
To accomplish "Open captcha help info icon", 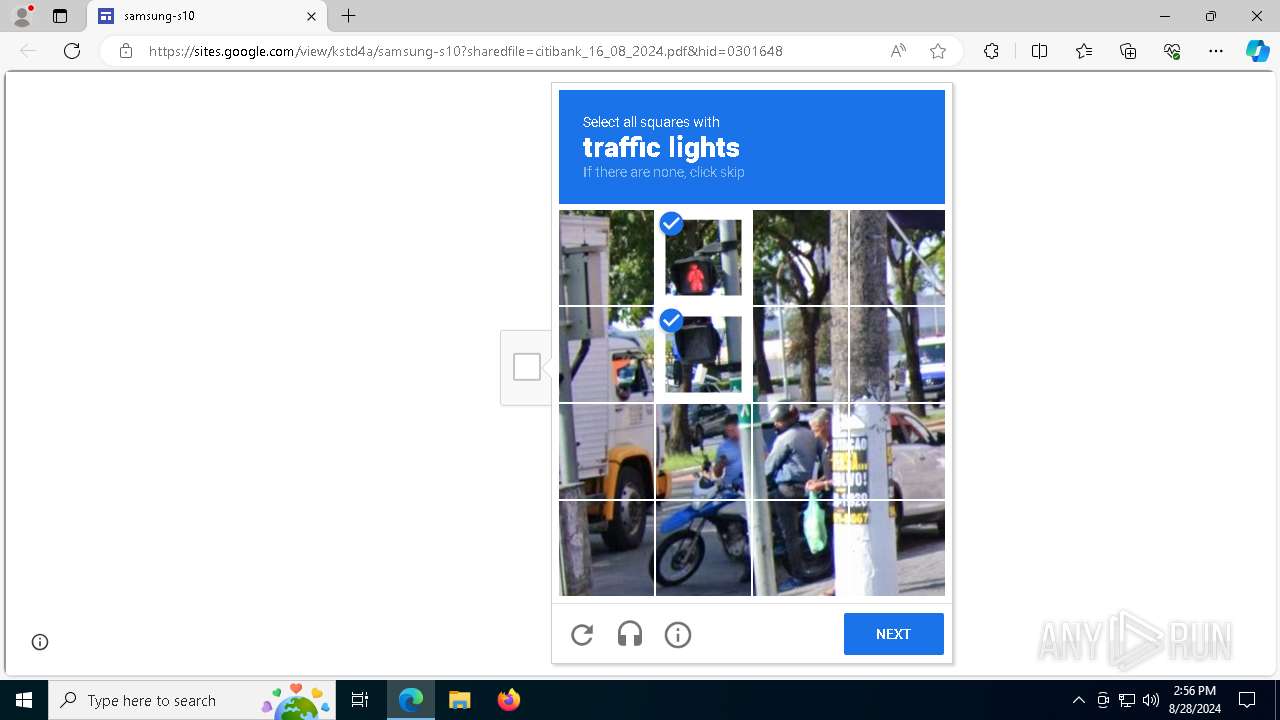I will click(x=678, y=635).
